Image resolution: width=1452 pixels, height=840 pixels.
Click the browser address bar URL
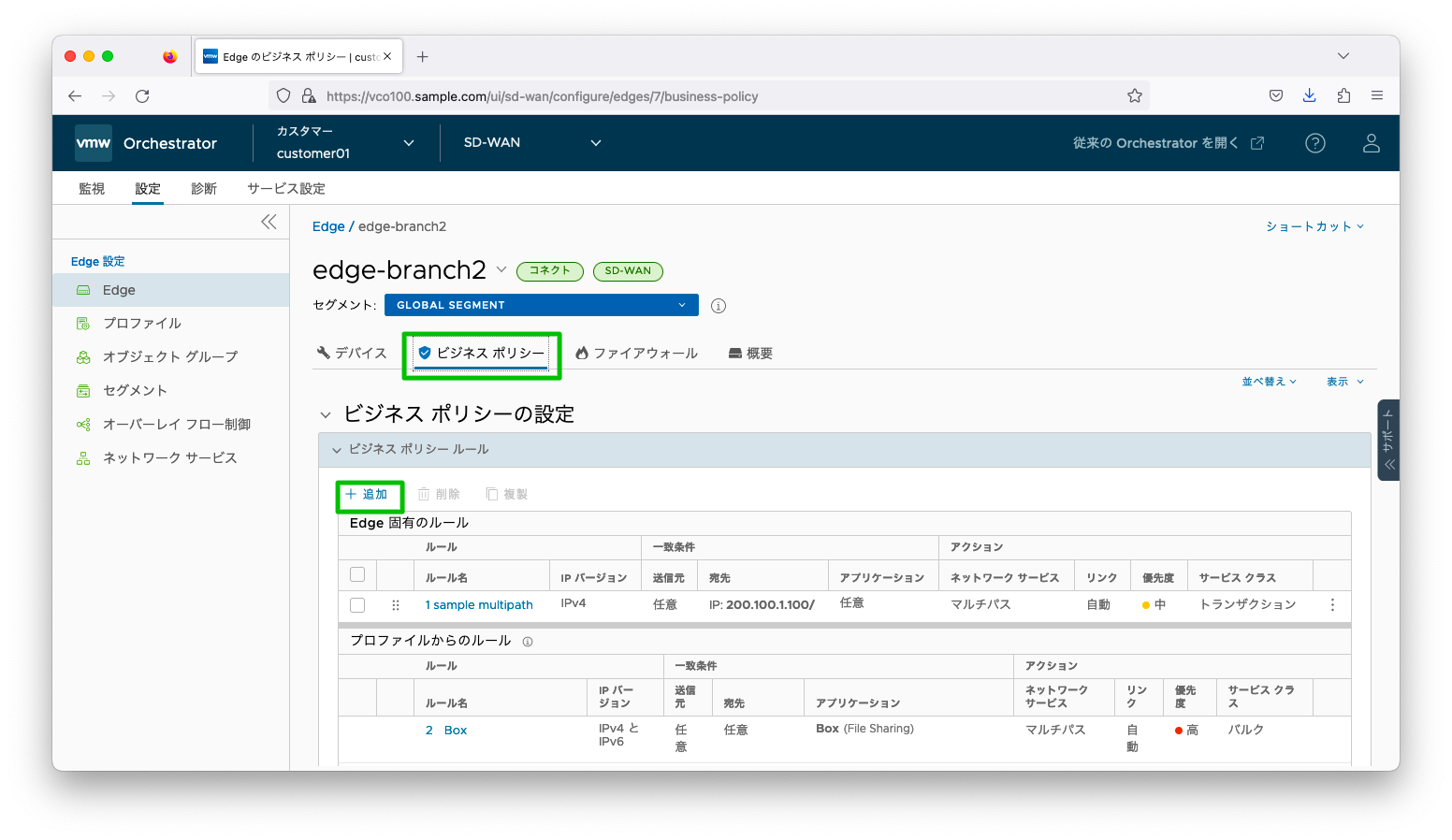click(542, 96)
